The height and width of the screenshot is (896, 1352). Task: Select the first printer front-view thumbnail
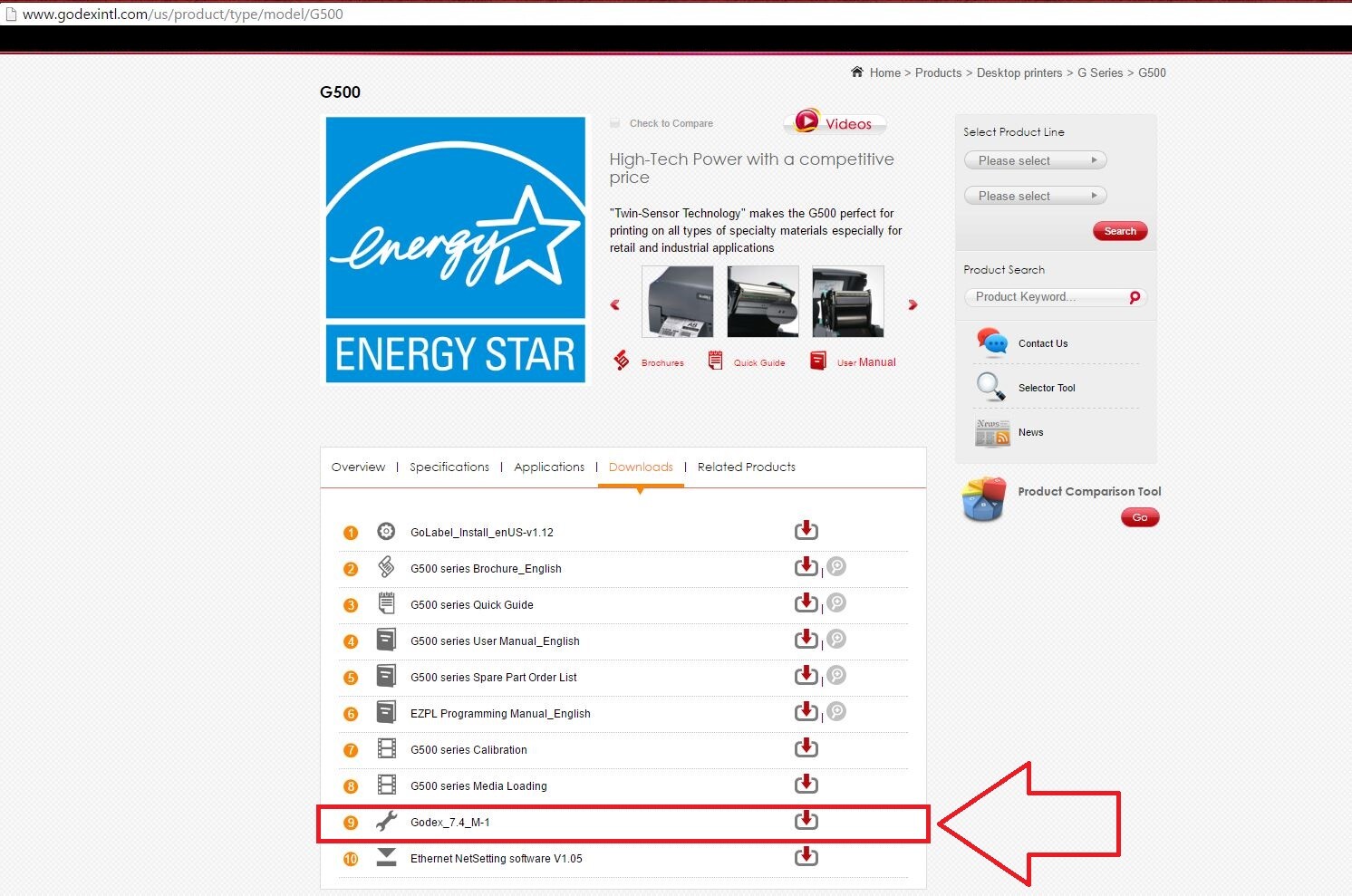(x=677, y=302)
